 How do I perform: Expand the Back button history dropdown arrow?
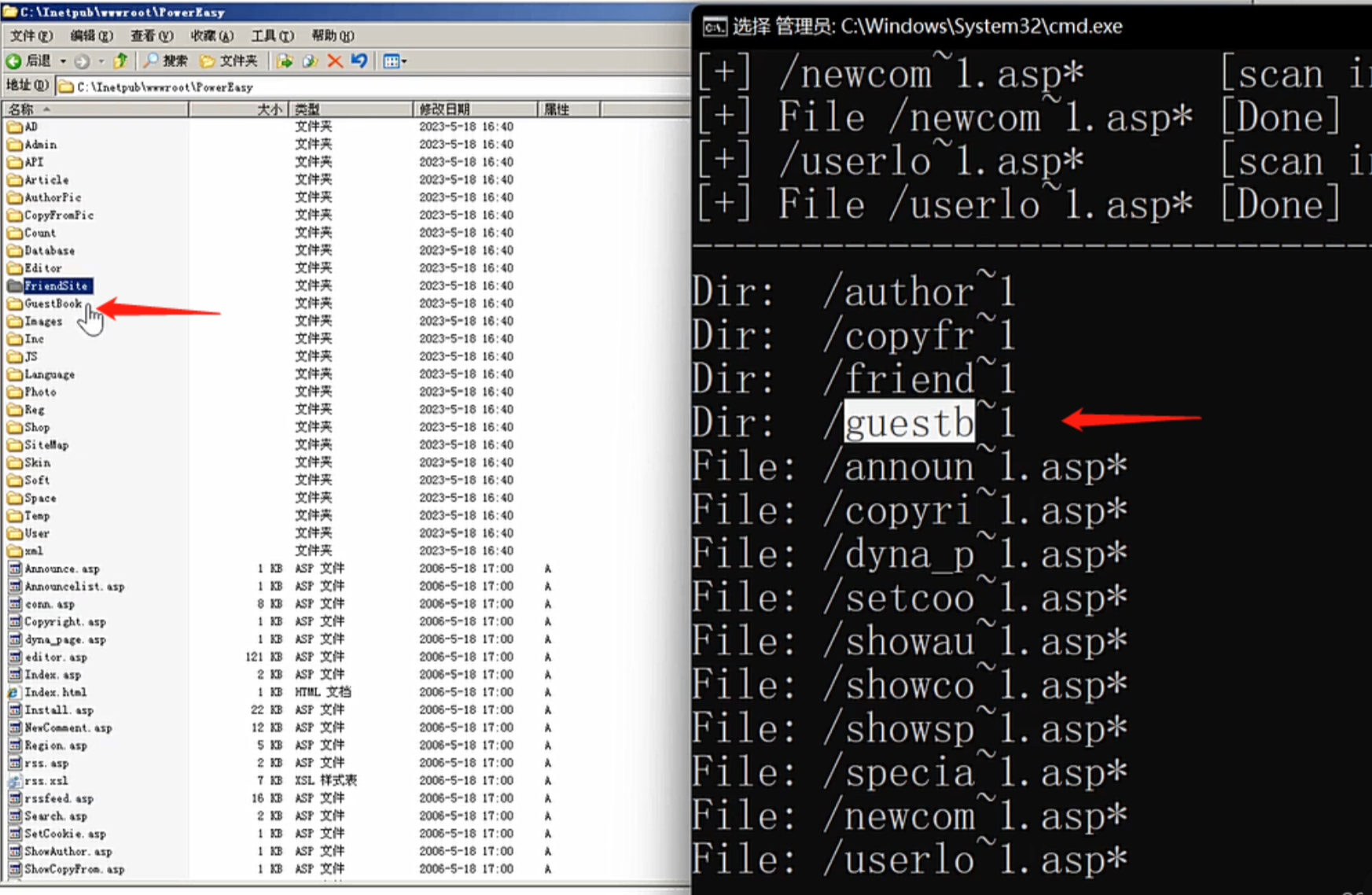(64, 61)
